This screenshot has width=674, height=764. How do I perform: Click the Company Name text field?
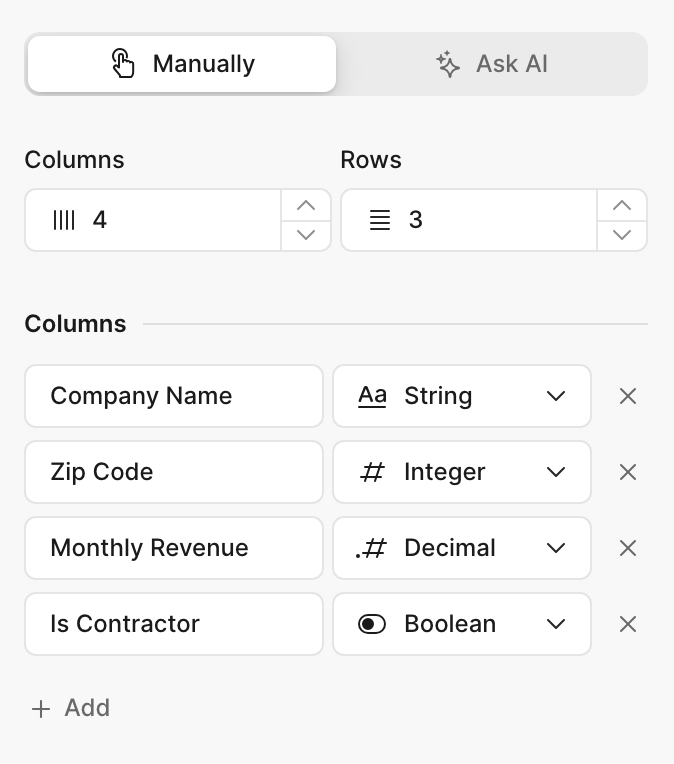point(174,396)
